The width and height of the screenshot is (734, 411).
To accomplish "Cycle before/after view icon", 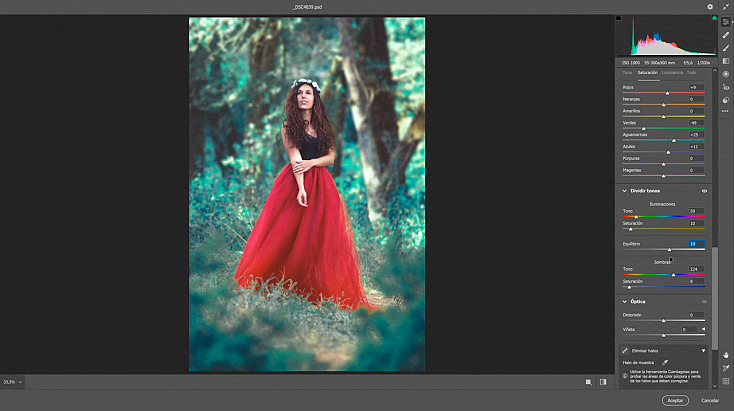I will (x=603, y=382).
